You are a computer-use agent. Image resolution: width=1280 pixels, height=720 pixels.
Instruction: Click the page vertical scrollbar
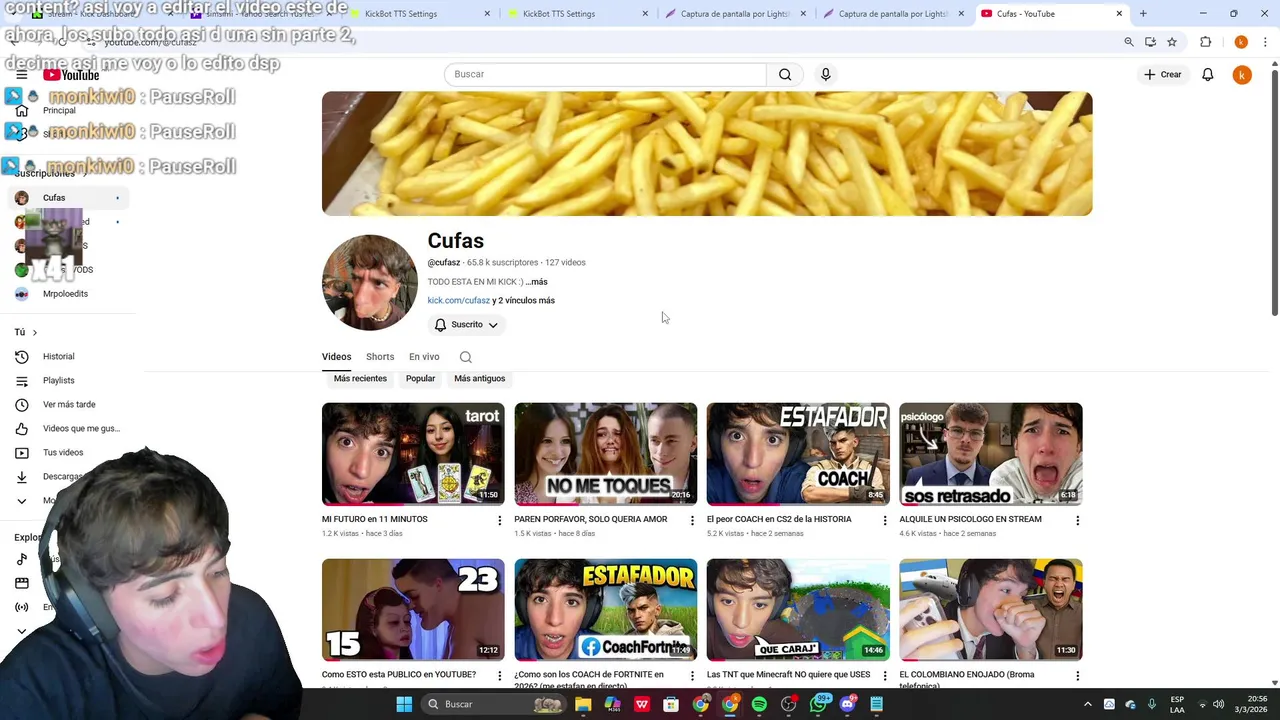(1274, 190)
